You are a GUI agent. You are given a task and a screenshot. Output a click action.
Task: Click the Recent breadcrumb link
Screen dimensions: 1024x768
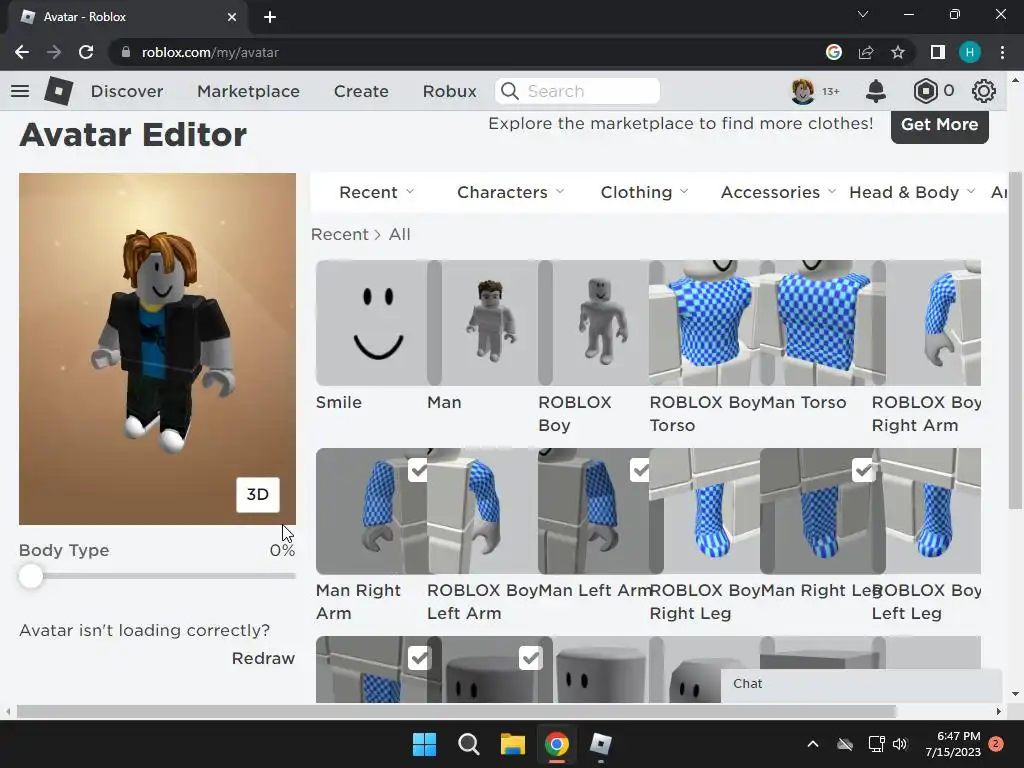340,234
